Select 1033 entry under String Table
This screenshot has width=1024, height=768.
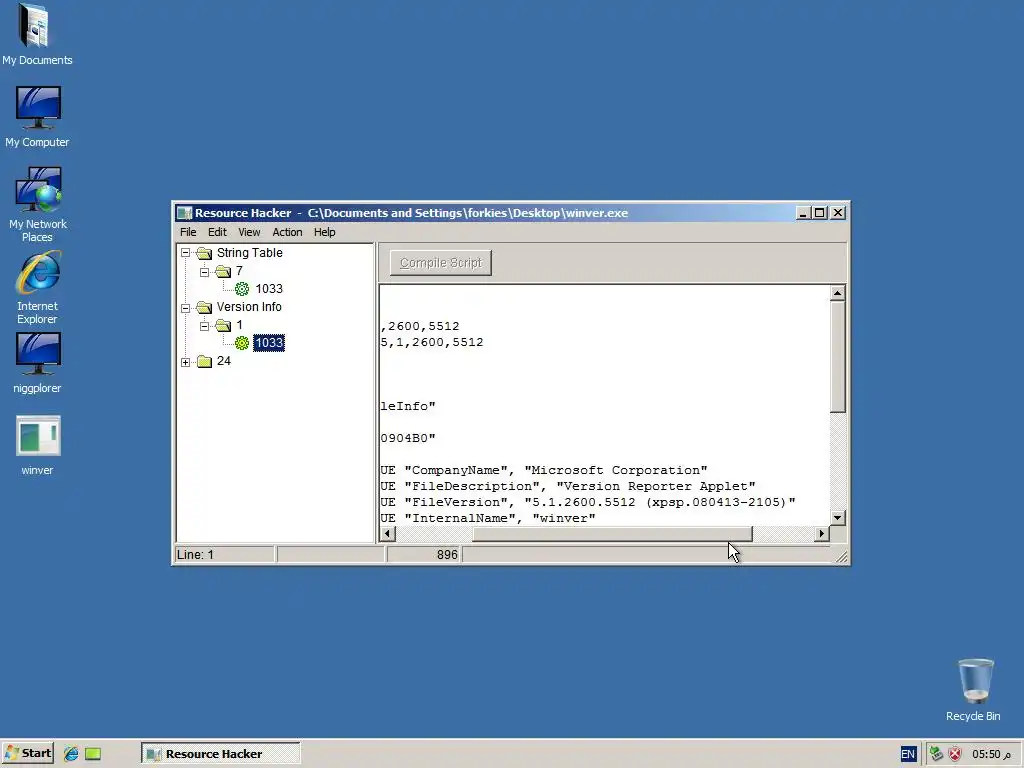pyautogui.click(x=269, y=289)
